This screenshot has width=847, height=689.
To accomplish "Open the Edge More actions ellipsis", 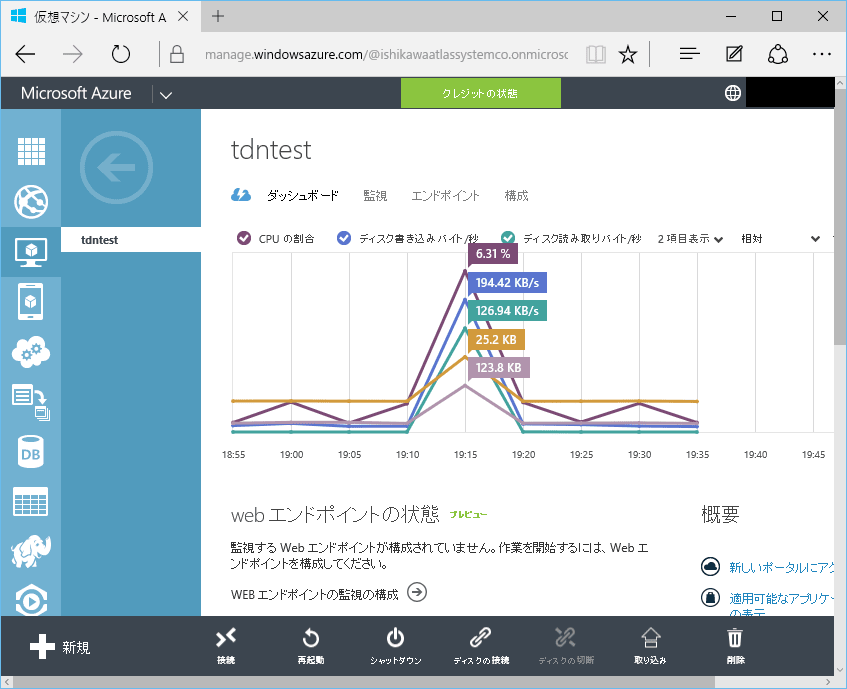I will pos(822,54).
